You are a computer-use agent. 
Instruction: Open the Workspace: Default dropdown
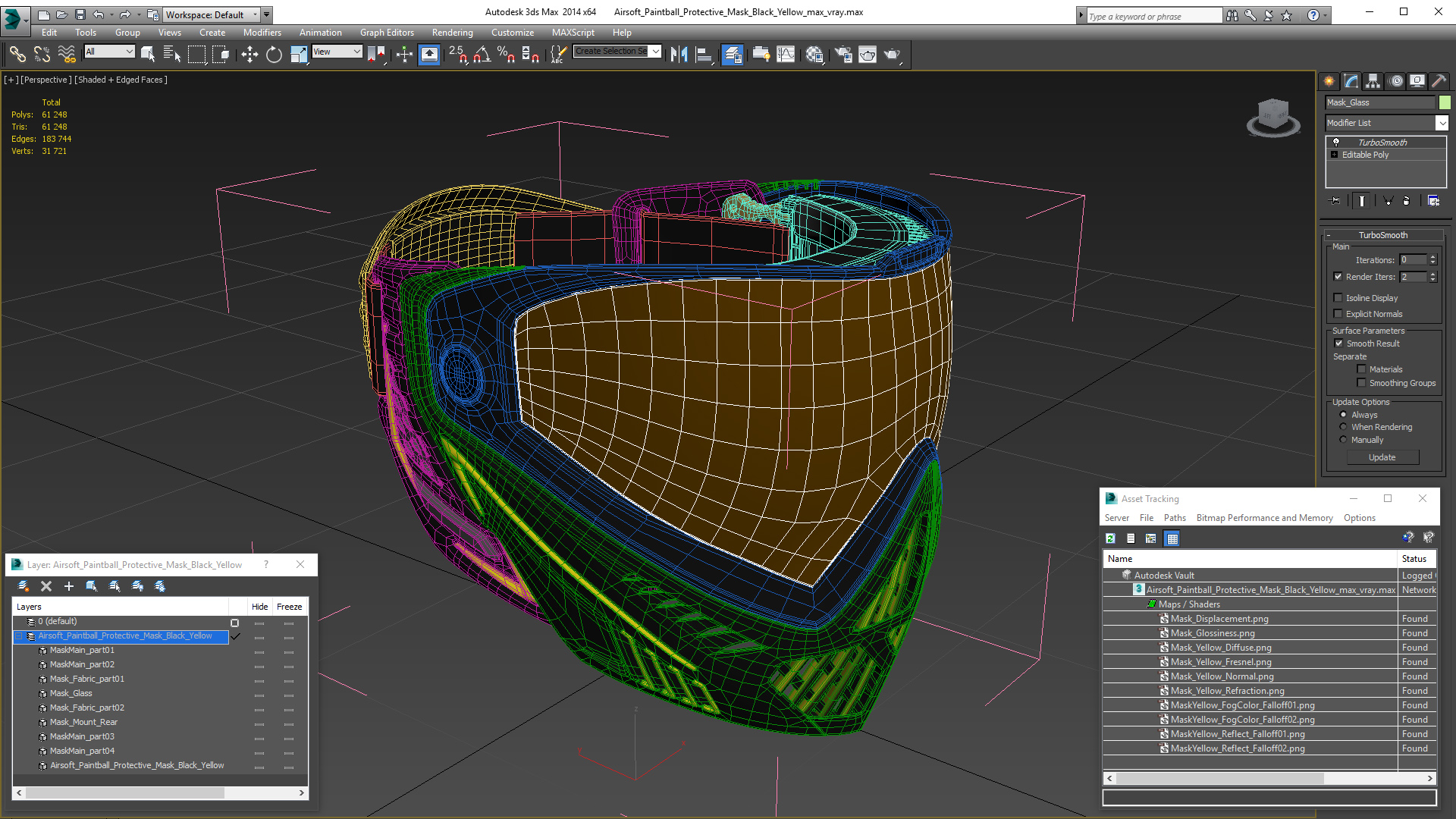[211, 14]
